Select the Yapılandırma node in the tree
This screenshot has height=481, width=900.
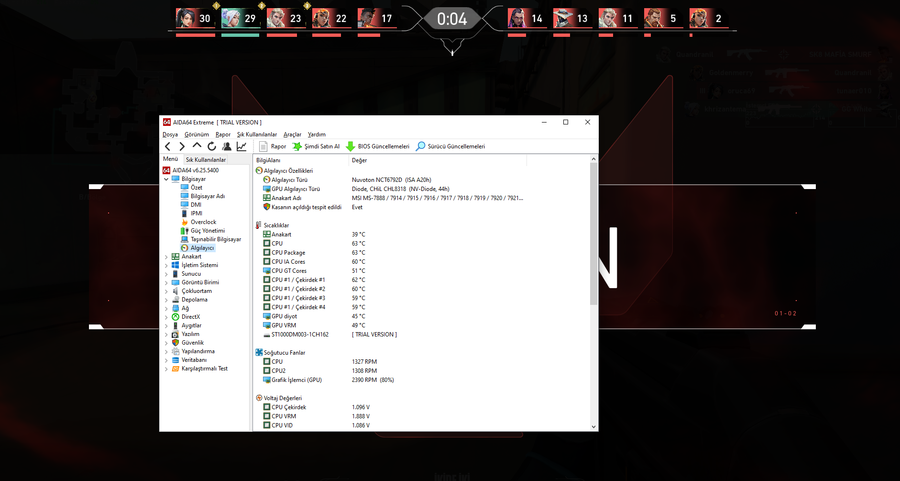click(x=193, y=351)
